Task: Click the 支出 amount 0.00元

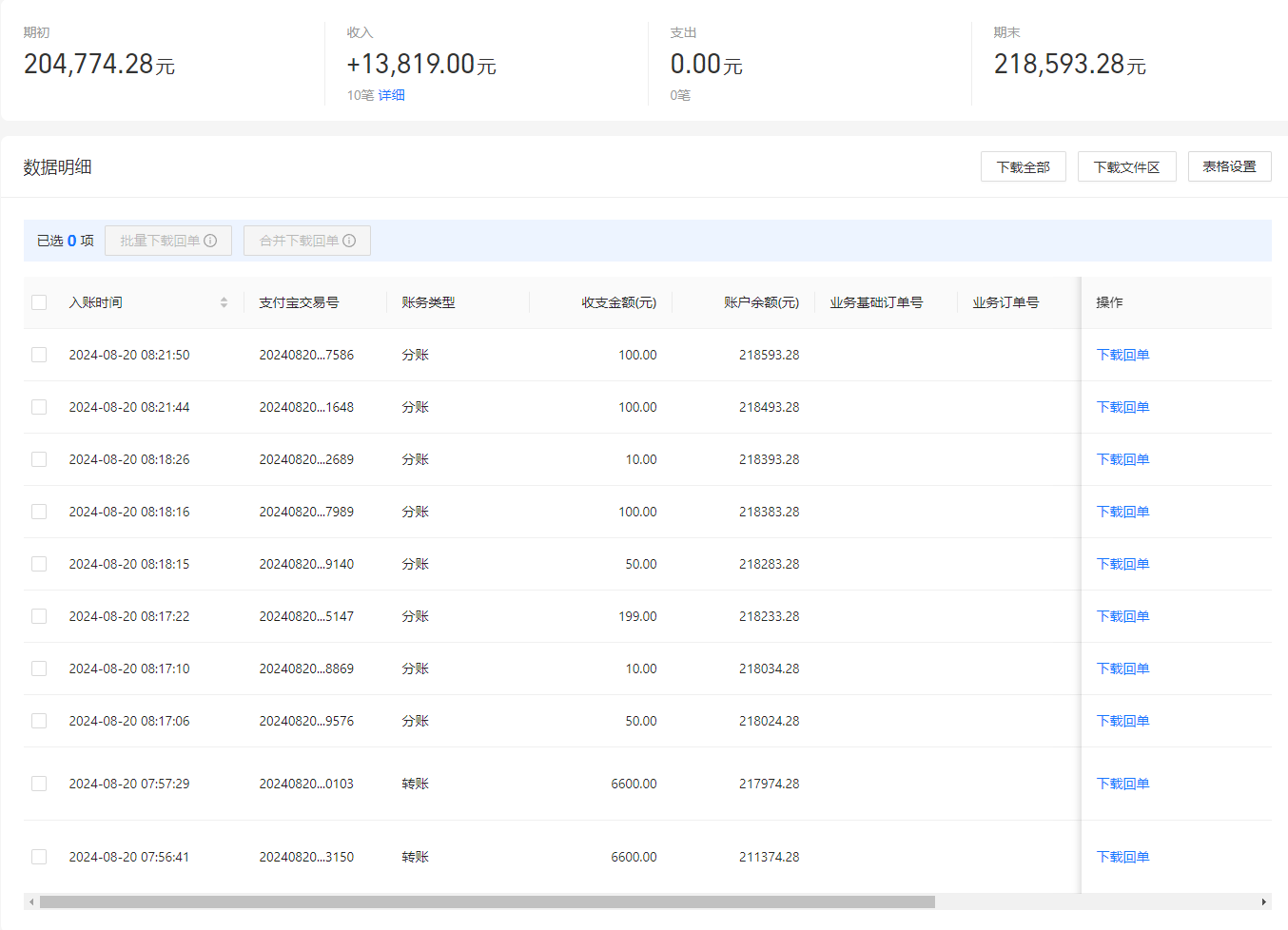Action: [x=706, y=64]
